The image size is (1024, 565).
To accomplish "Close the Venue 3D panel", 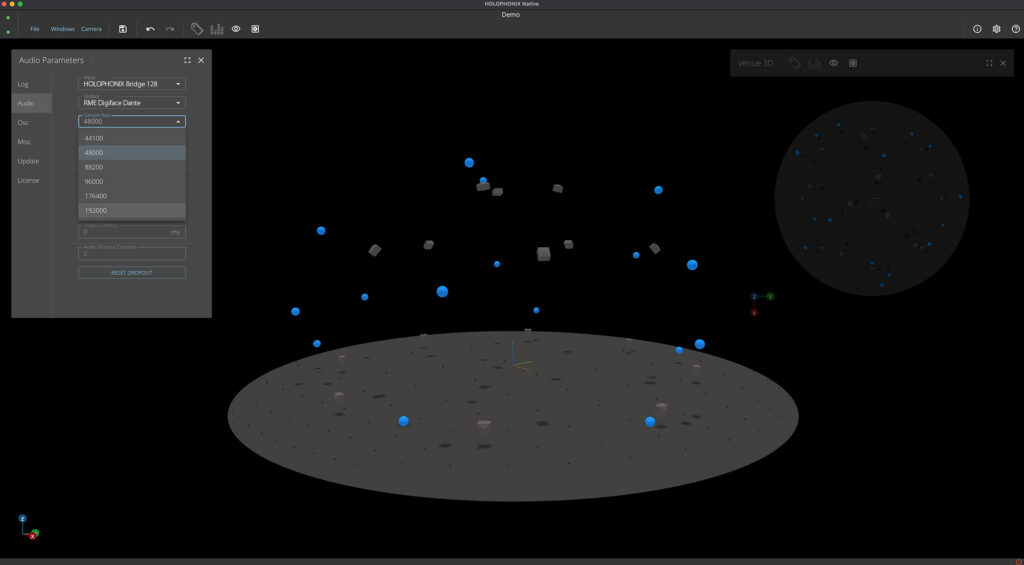I will [1003, 63].
